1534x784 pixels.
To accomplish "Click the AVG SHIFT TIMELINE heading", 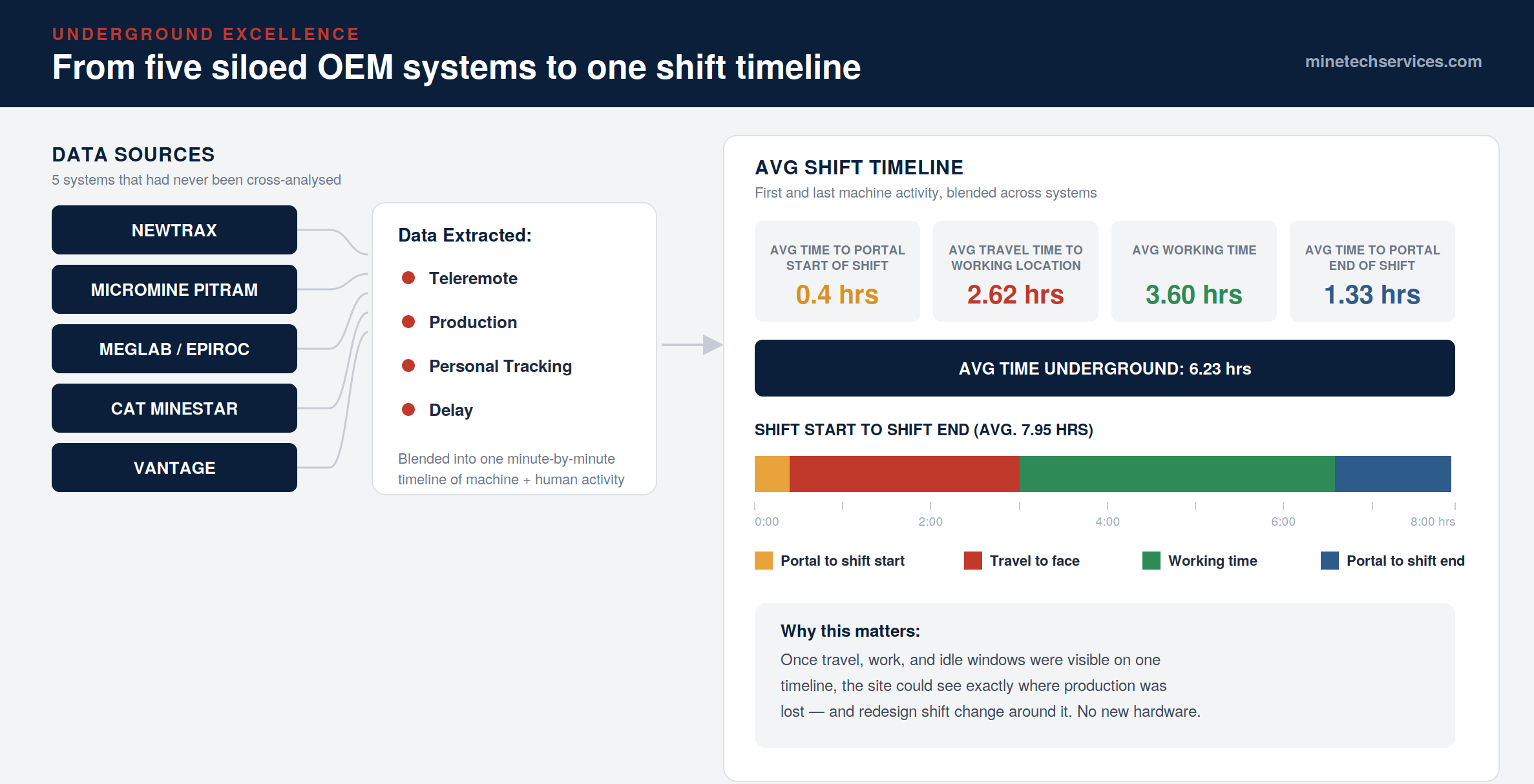I will [x=859, y=167].
